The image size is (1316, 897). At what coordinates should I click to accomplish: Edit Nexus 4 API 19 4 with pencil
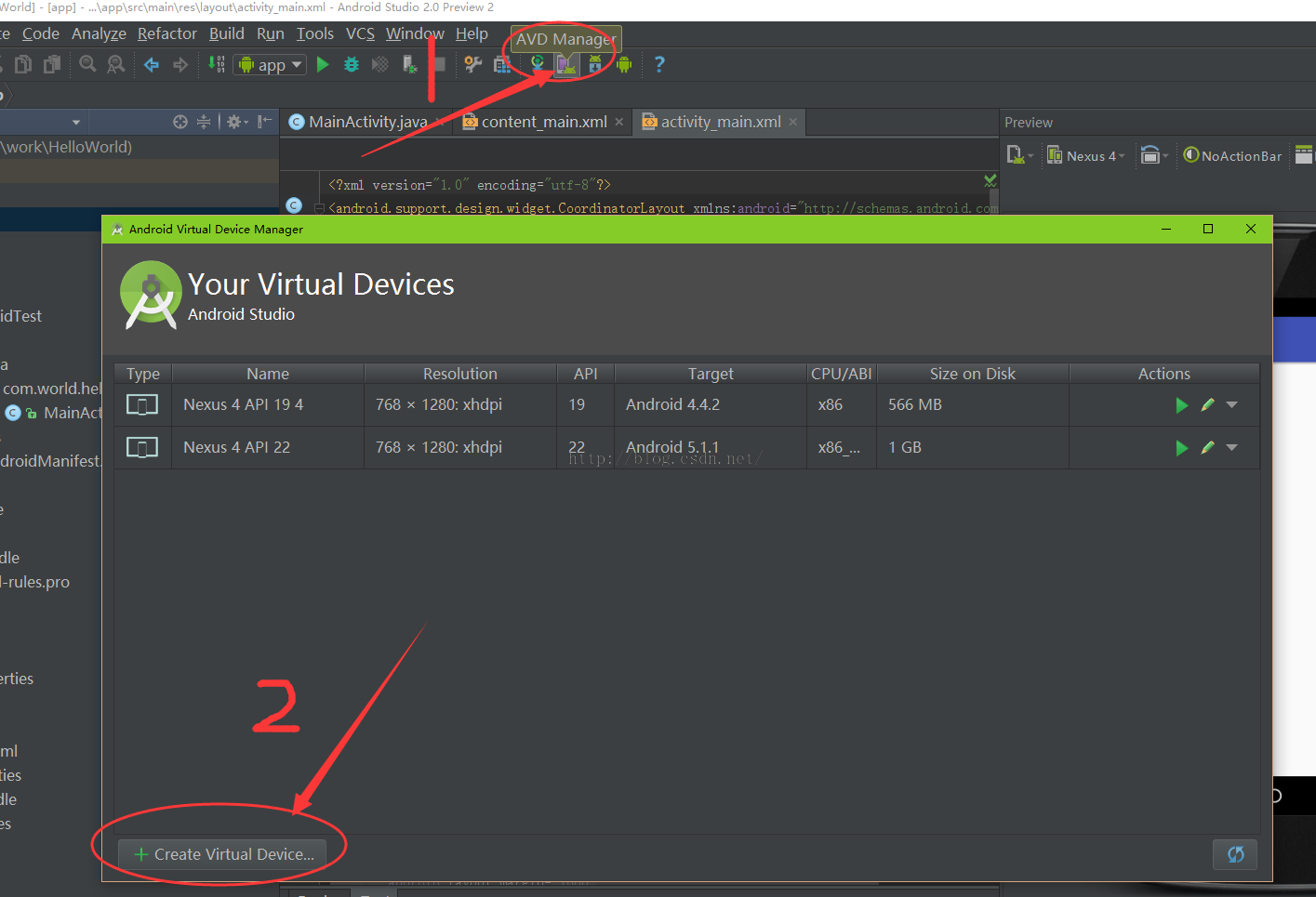[x=1207, y=405]
